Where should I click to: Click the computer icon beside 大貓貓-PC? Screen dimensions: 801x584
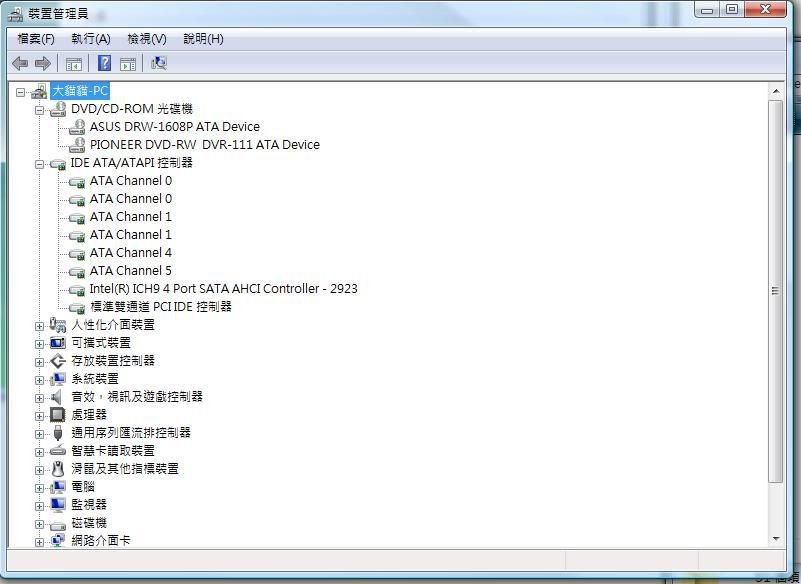[39, 91]
